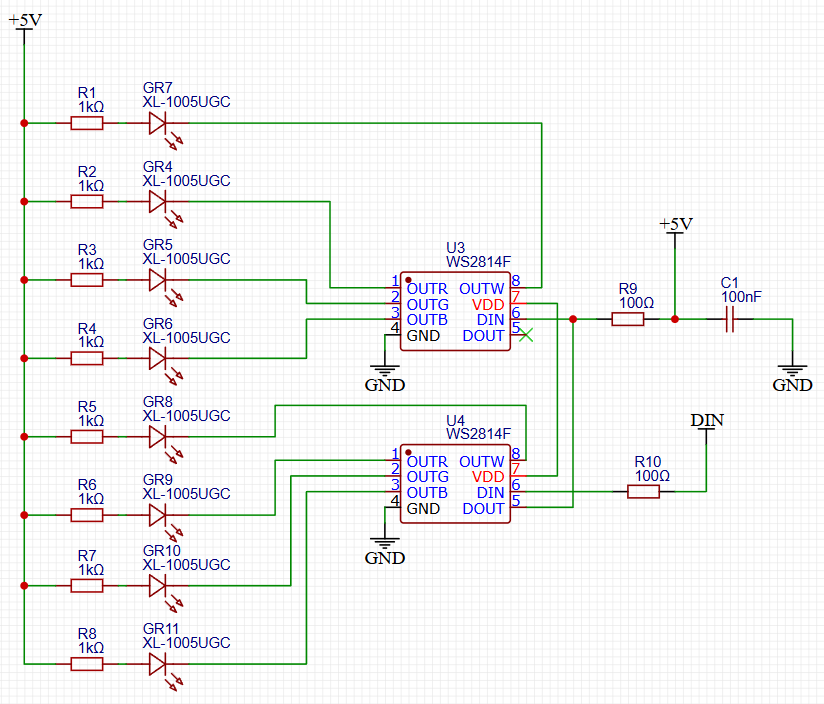824x704 pixels.
Task: Select the R8 resistor symbol
Action: (86, 663)
